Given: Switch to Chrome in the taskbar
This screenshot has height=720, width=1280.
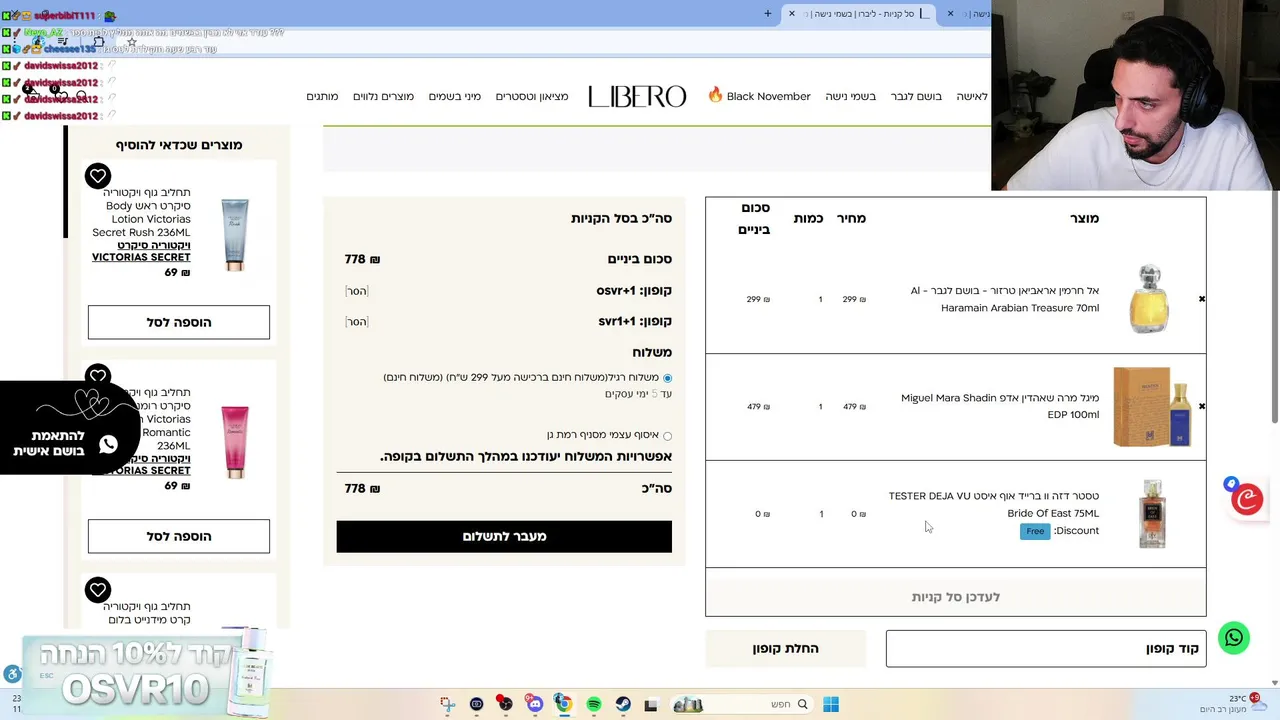Looking at the screenshot, I should 563,704.
